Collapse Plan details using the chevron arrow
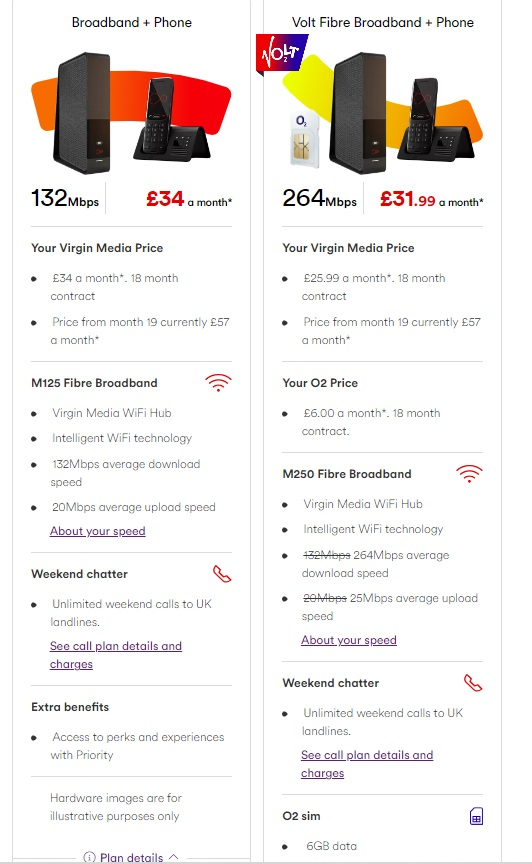 (174, 857)
